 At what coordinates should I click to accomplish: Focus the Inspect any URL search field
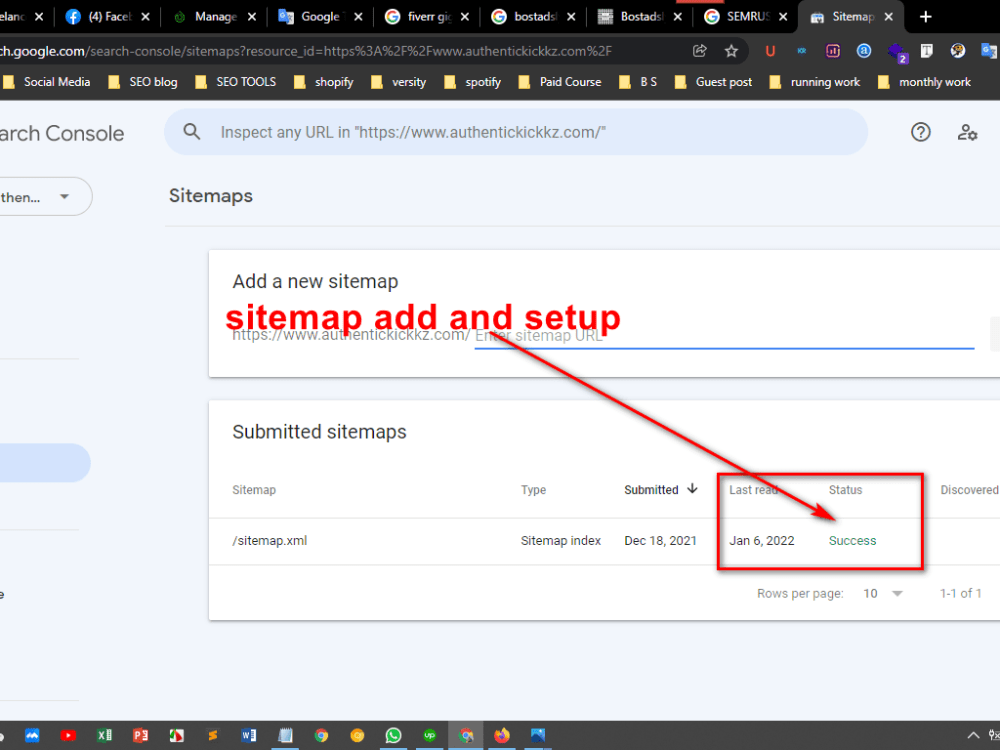515,132
